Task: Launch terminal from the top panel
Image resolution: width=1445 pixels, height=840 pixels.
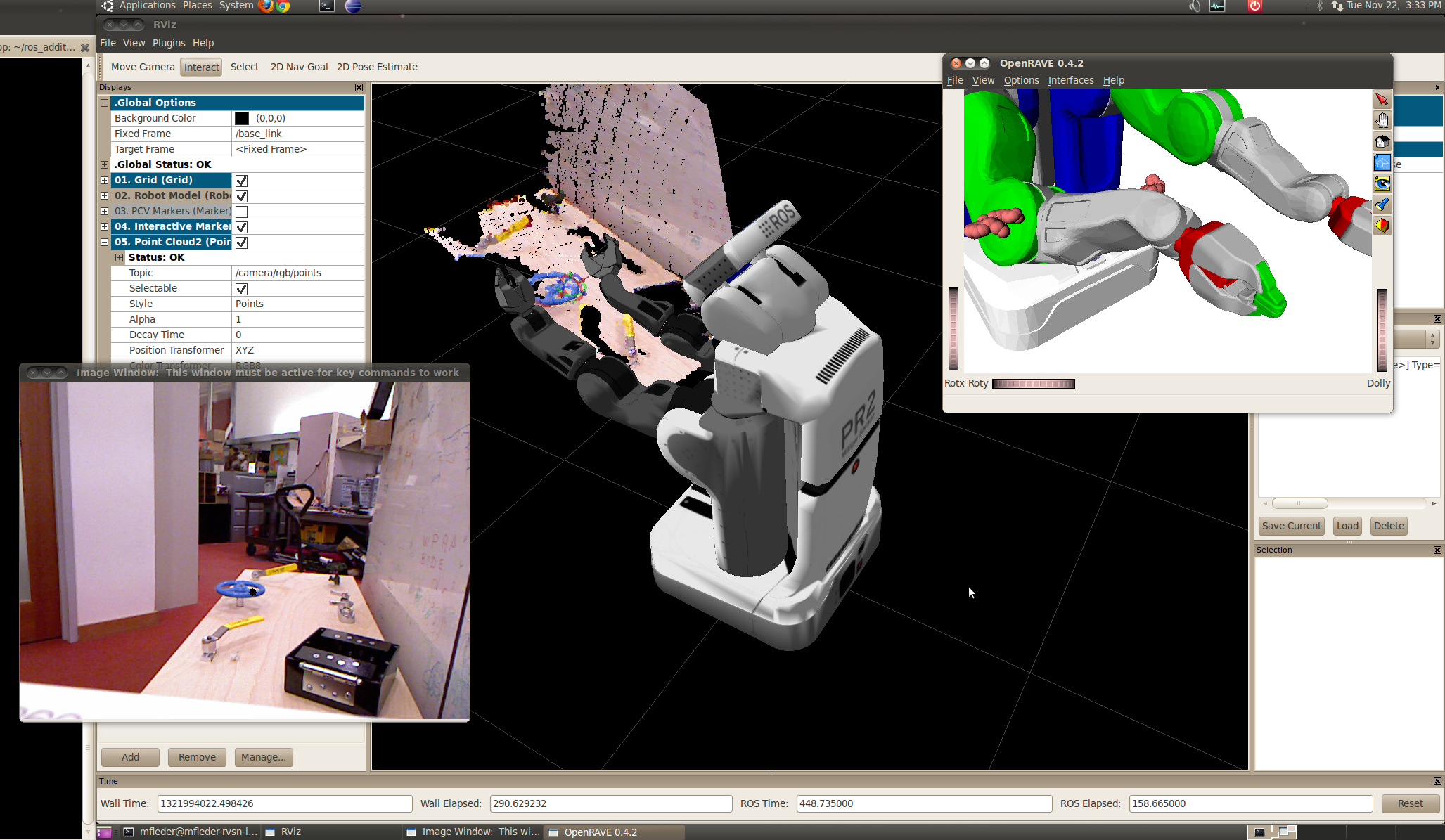Action: (326, 6)
